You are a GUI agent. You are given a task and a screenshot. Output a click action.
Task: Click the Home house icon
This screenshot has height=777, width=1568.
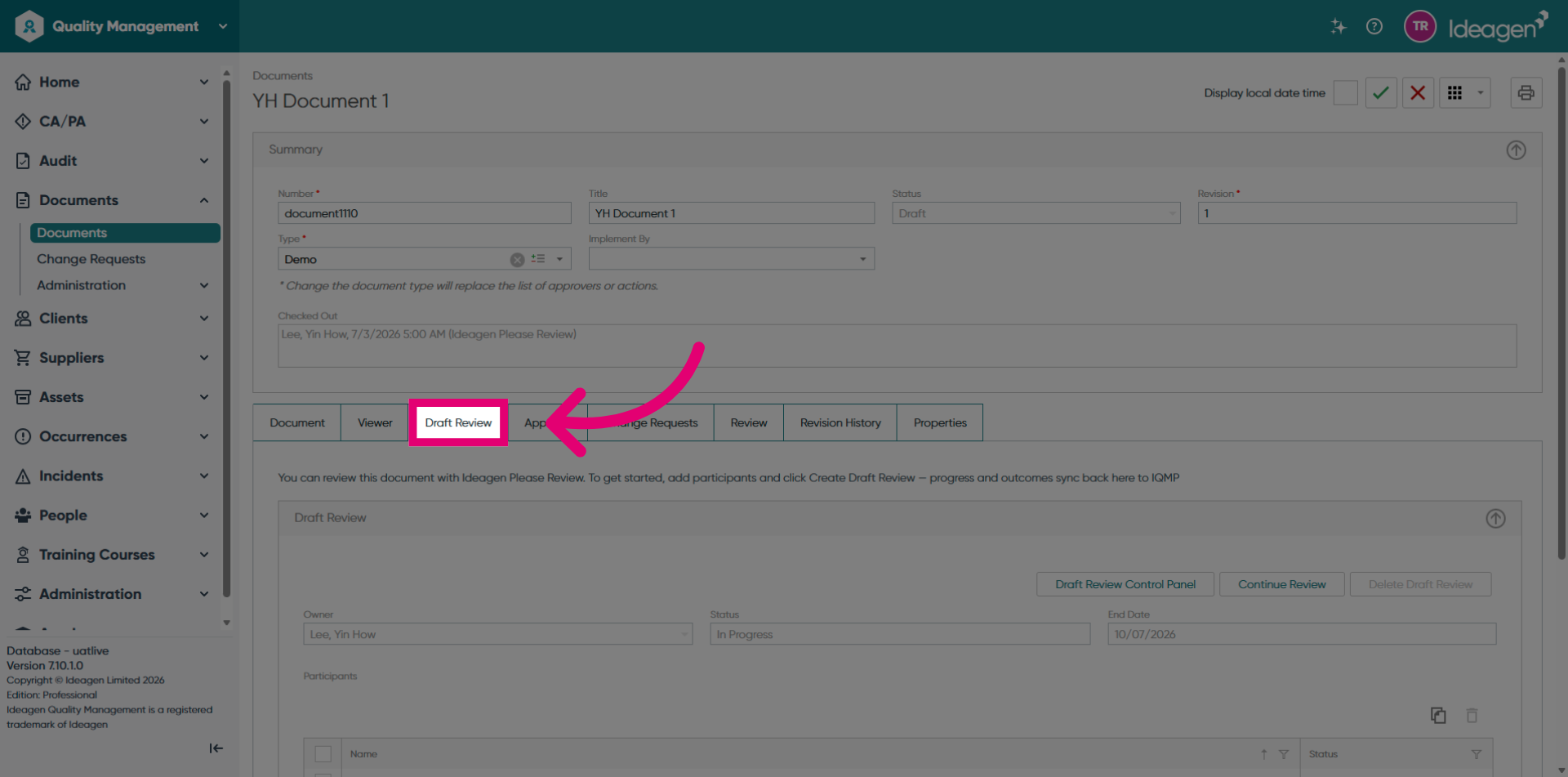pos(23,82)
